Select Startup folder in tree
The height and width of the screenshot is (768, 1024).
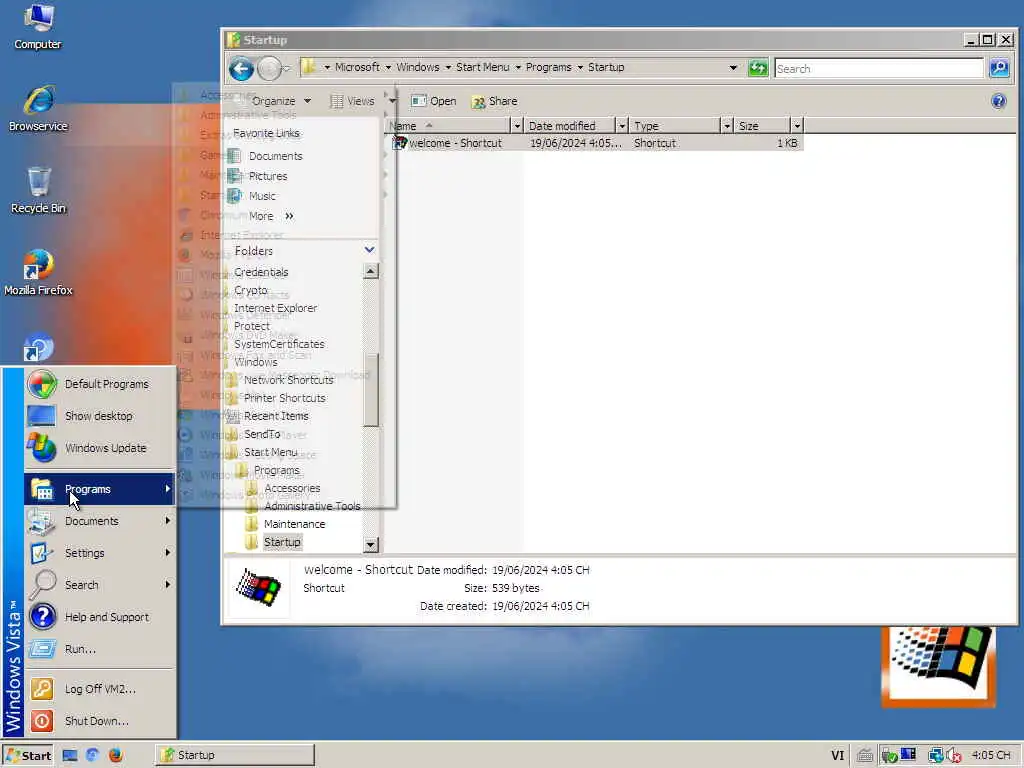281,542
